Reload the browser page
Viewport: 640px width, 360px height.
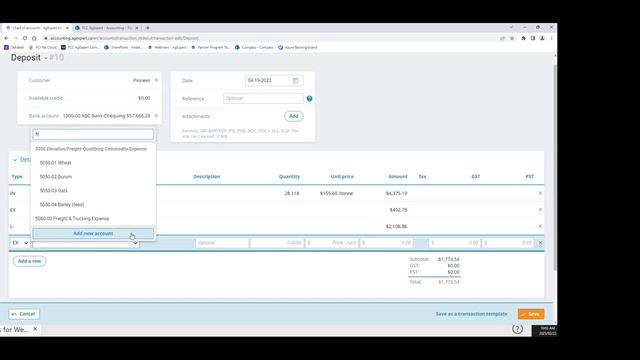[25, 38]
